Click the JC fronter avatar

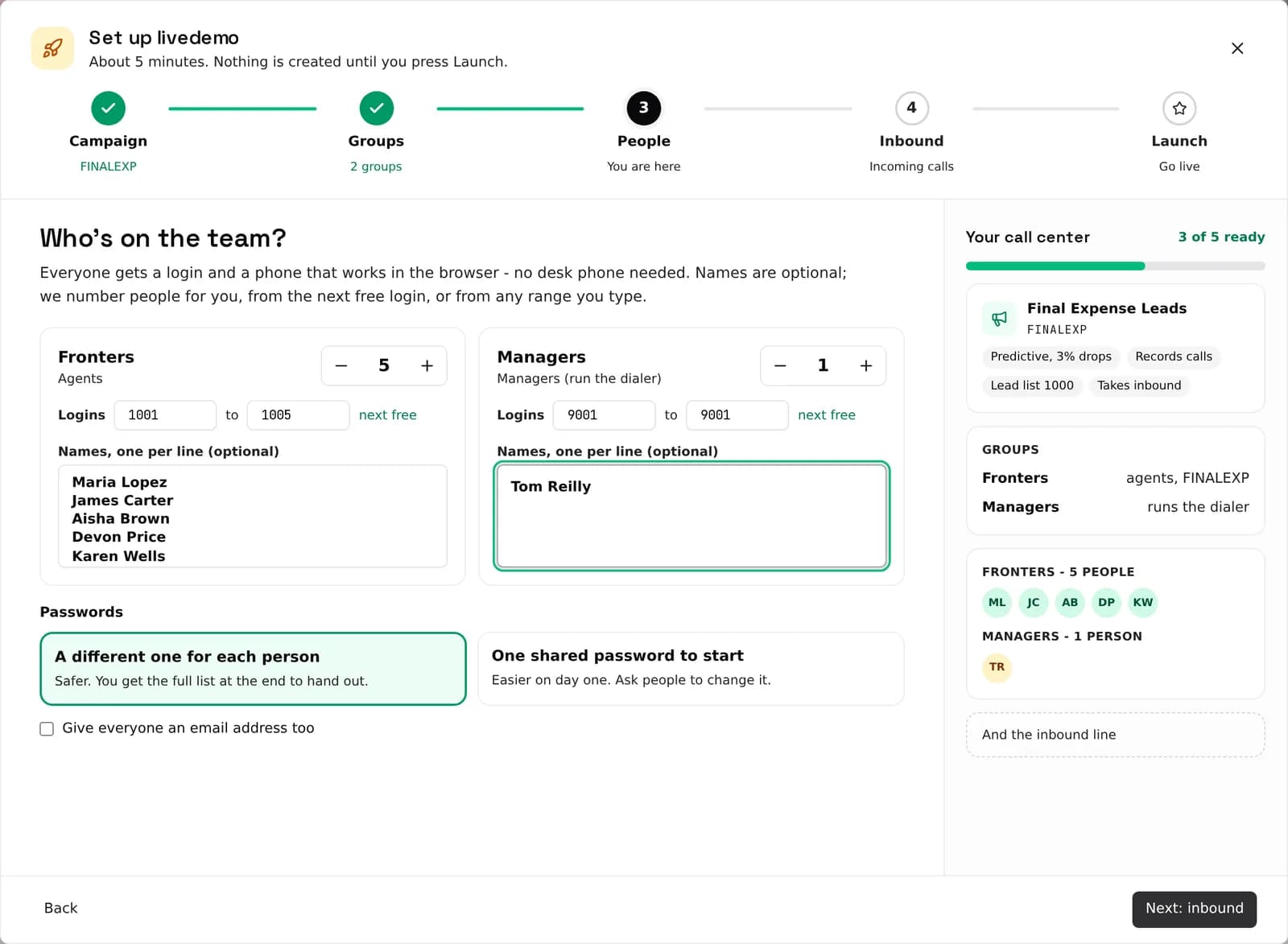point(1034,602)
